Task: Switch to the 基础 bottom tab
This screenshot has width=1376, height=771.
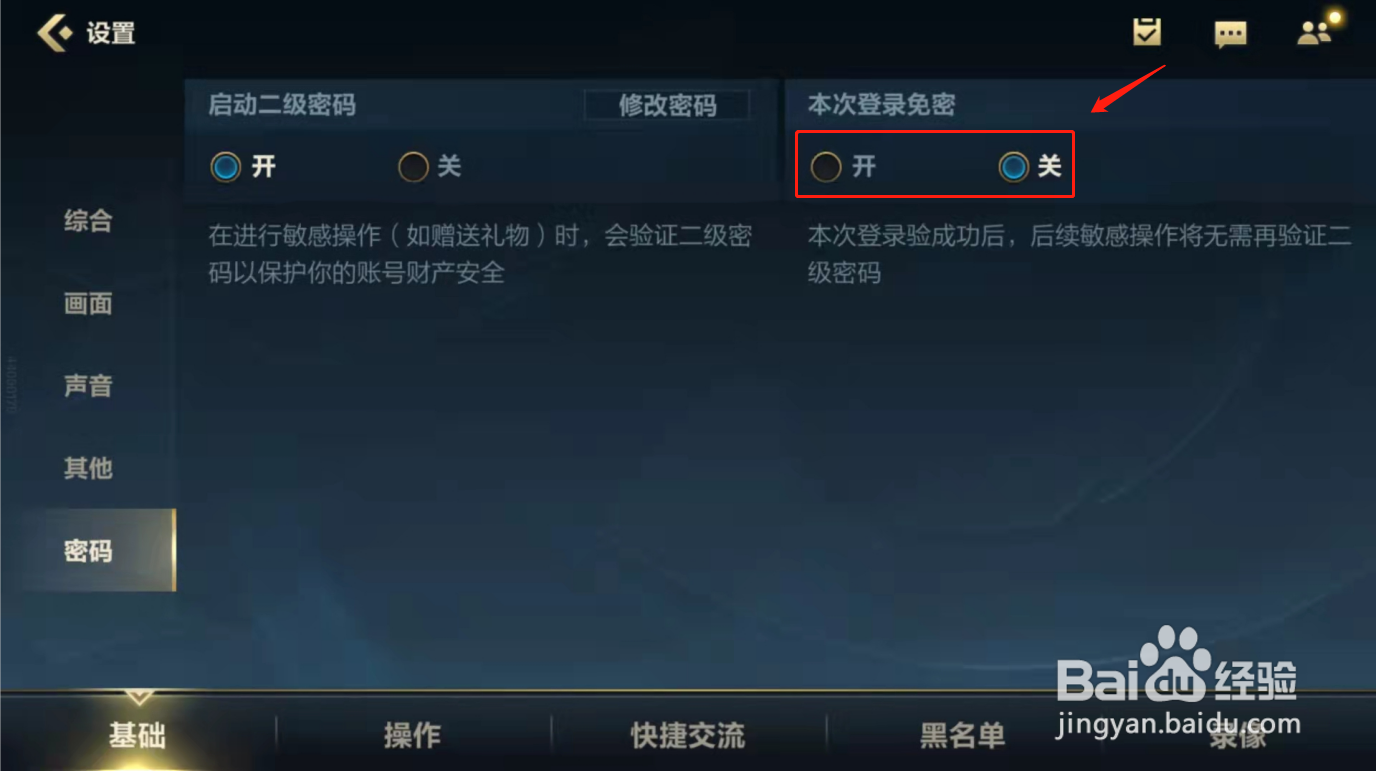Action: [x=137, y=736]
